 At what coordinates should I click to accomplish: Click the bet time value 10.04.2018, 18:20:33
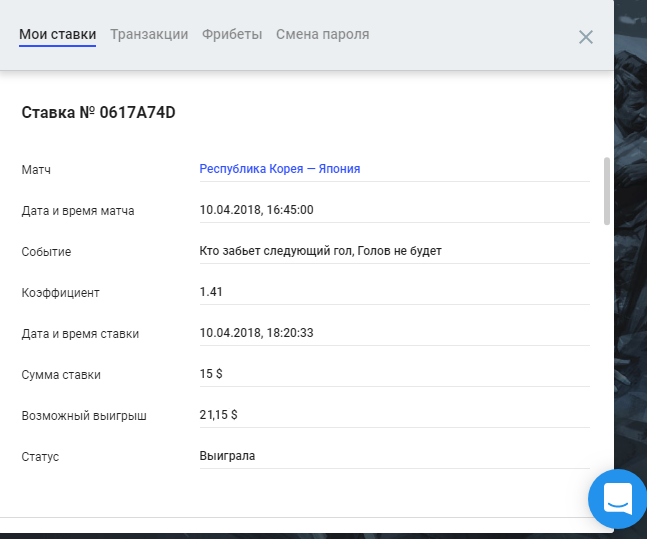256,333
